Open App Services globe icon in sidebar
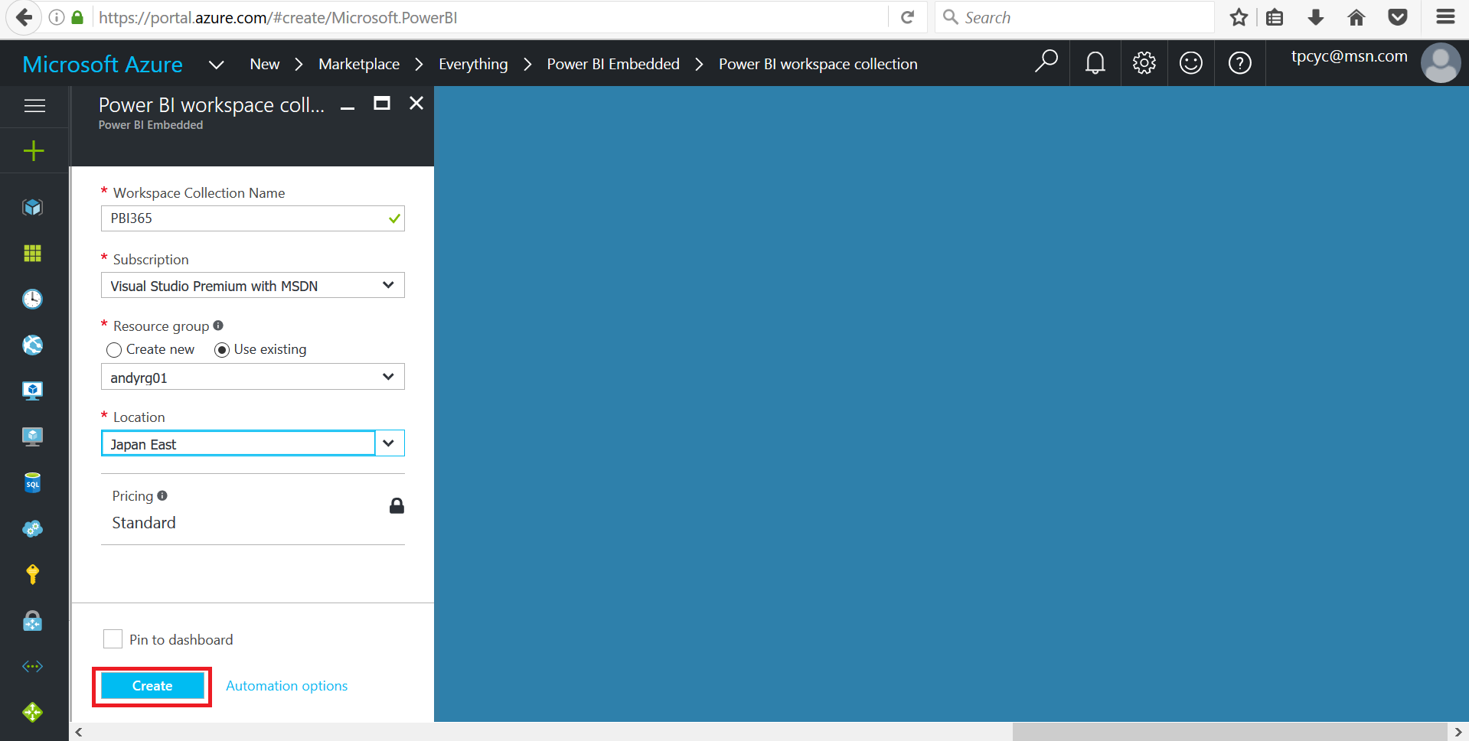Viewport: 1476px width, 751px height. (x=33, y=345)
